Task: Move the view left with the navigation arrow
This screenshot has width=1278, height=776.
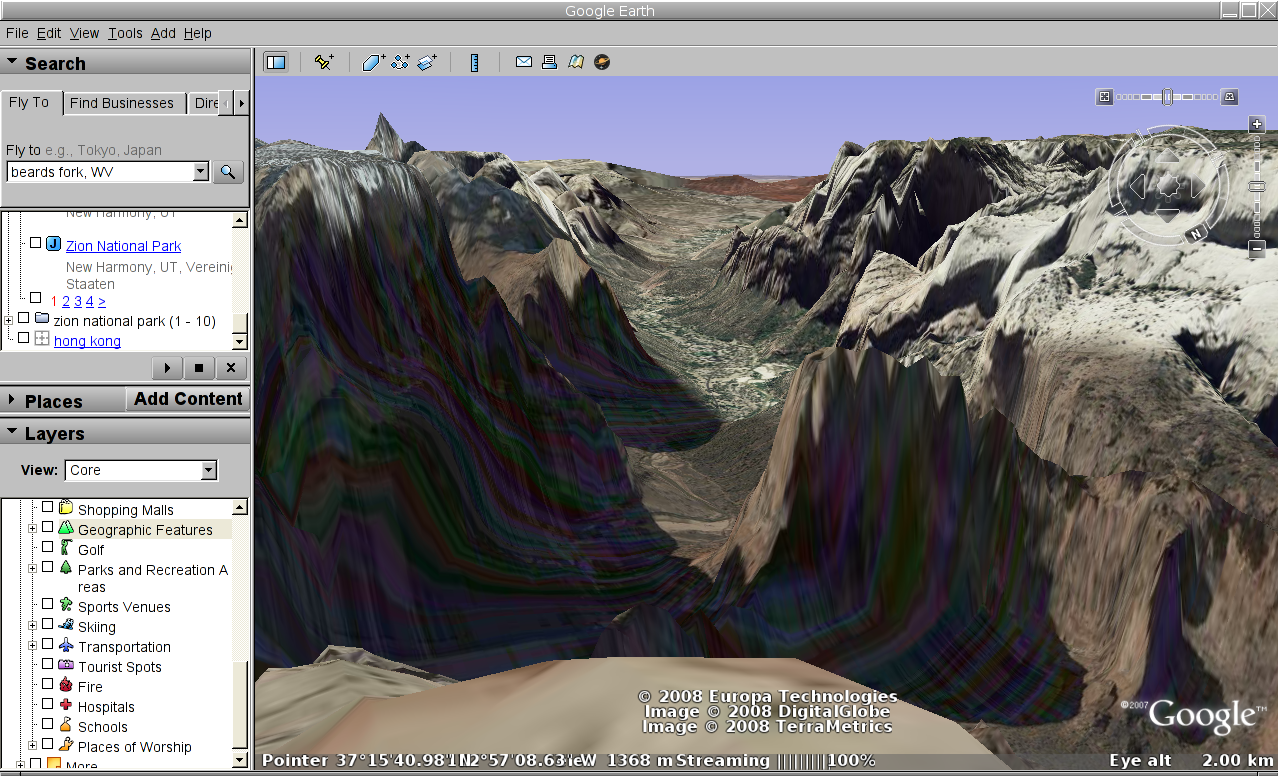Action: pyautogui.click(x=1138, y=186)
